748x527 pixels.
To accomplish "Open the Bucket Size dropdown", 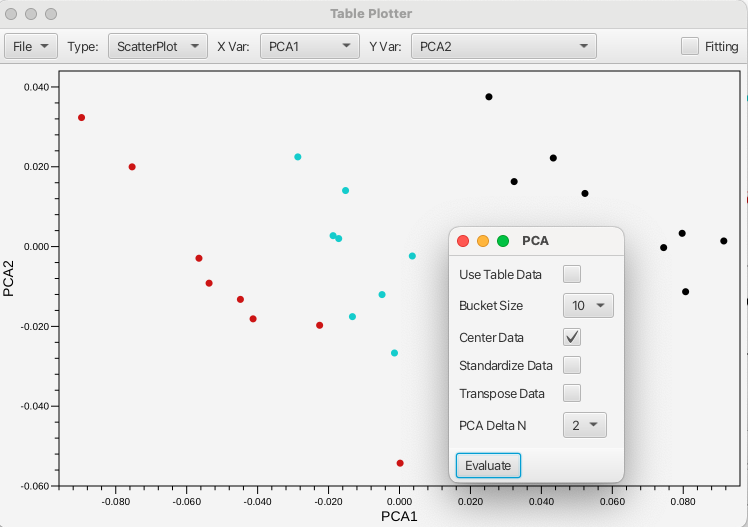I will [x=588, y=305].
